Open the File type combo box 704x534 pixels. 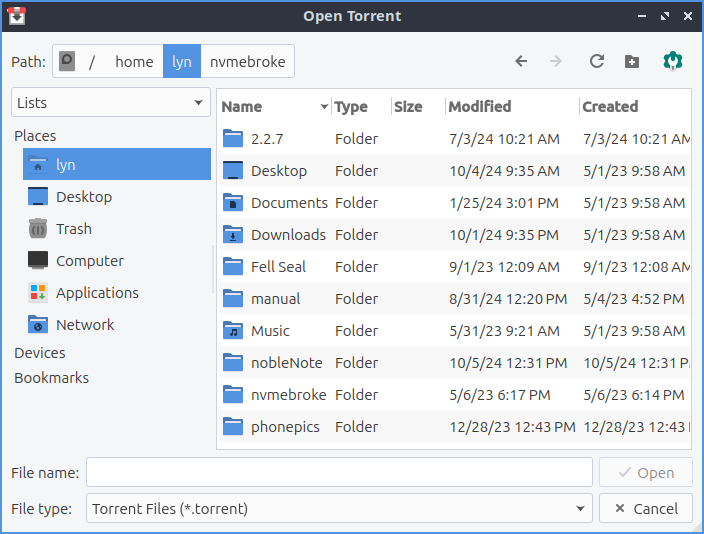(339, 509)
